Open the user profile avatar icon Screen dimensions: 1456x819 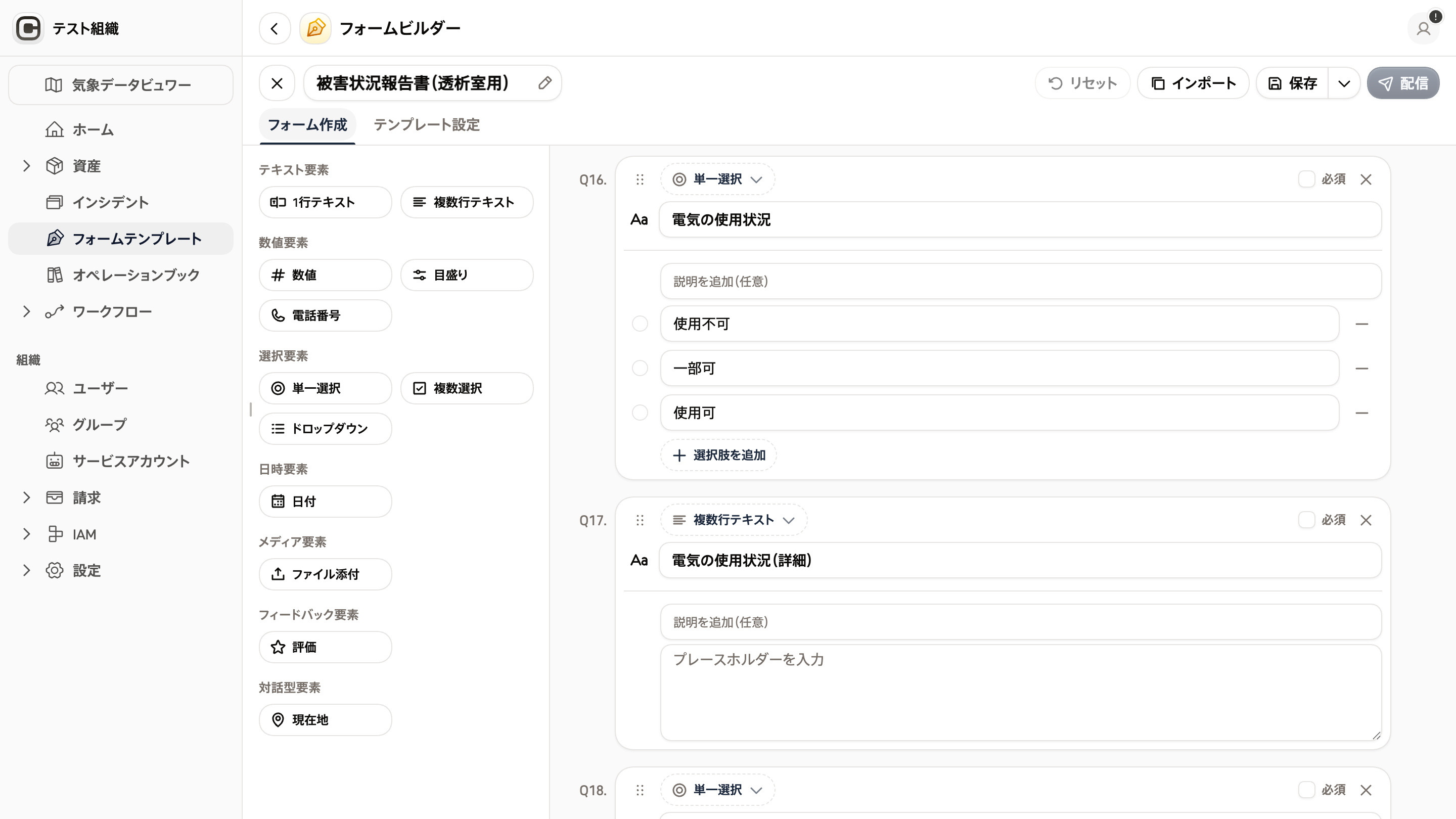[1423, 28]
